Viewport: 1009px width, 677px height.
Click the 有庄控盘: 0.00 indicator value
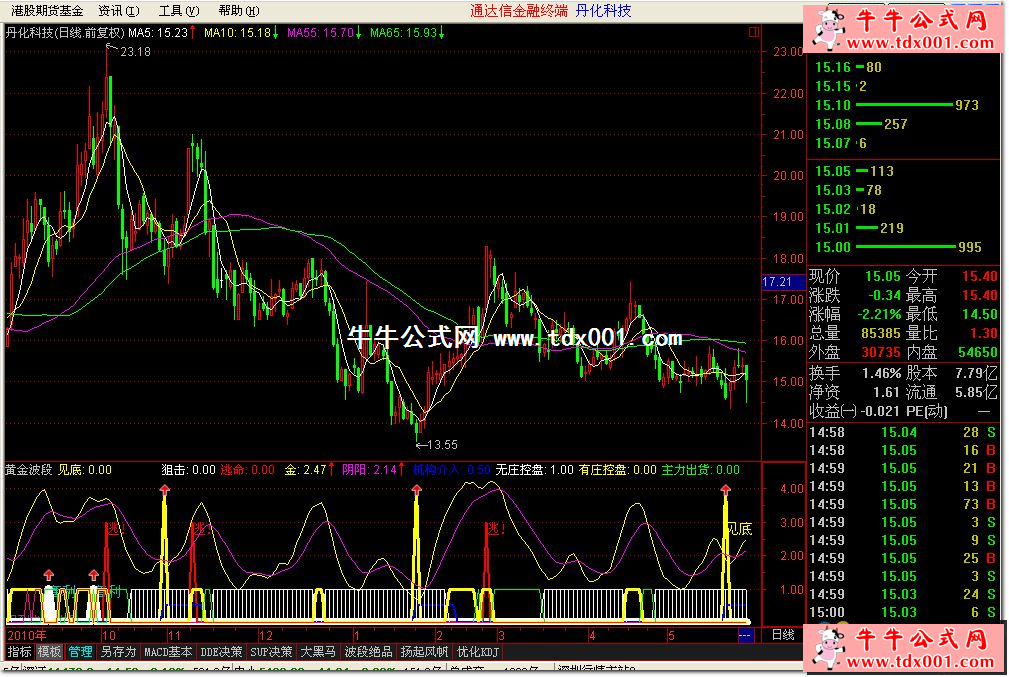[617, 470]
